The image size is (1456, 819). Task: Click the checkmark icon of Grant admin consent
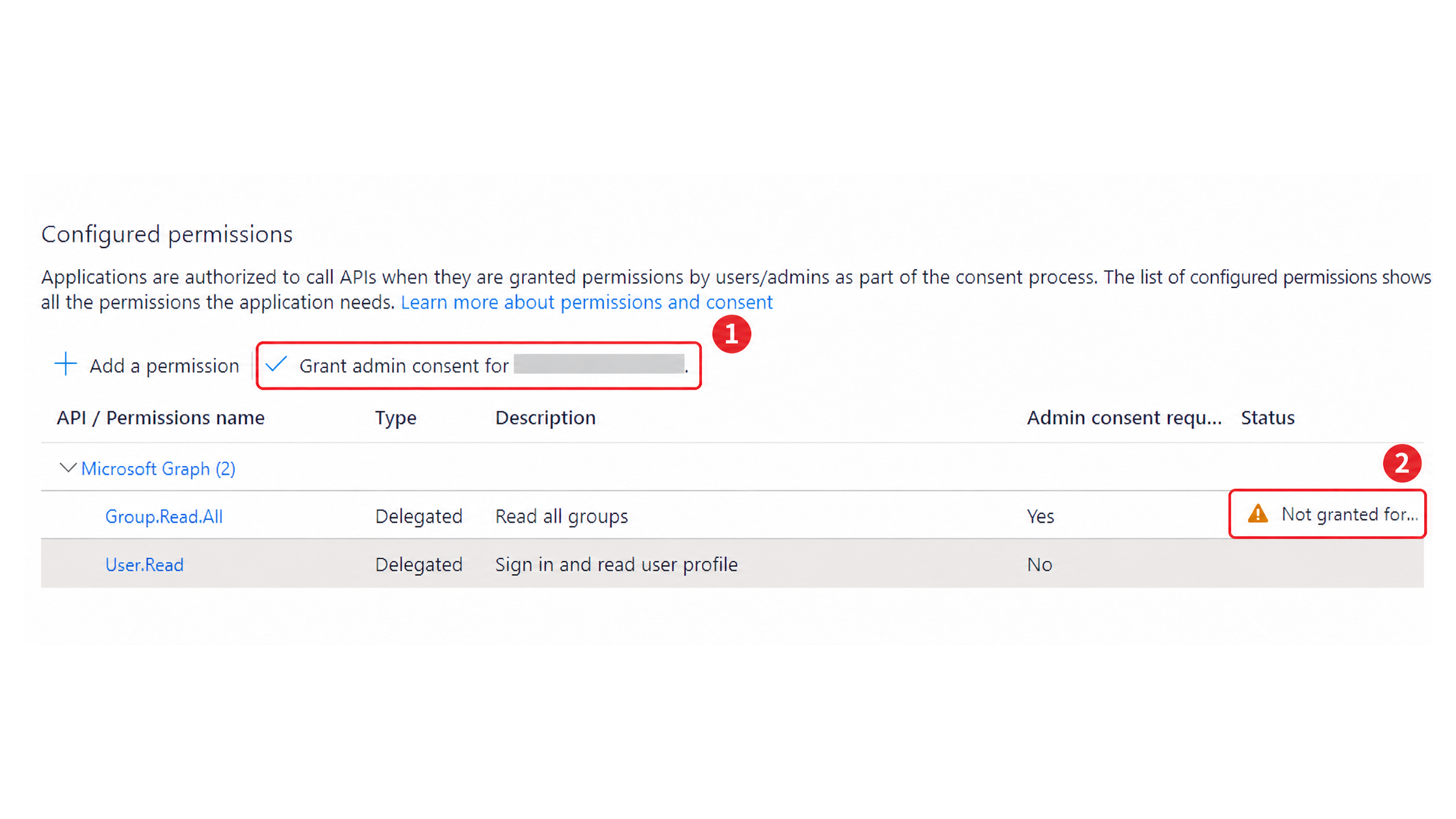point(276,364)
